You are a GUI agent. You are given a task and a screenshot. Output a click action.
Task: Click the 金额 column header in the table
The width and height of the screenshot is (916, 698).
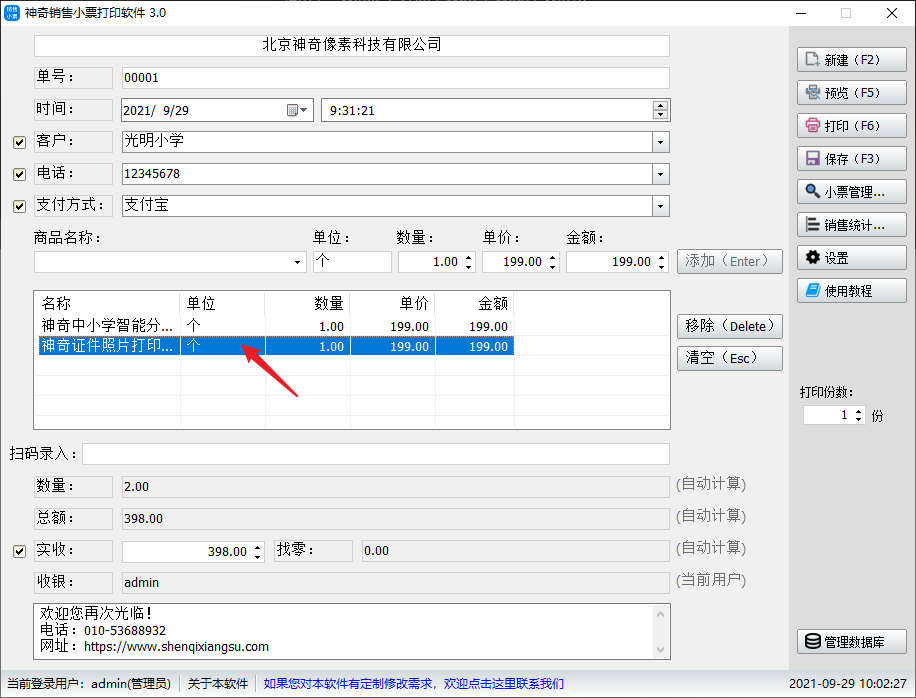[474, 303]
